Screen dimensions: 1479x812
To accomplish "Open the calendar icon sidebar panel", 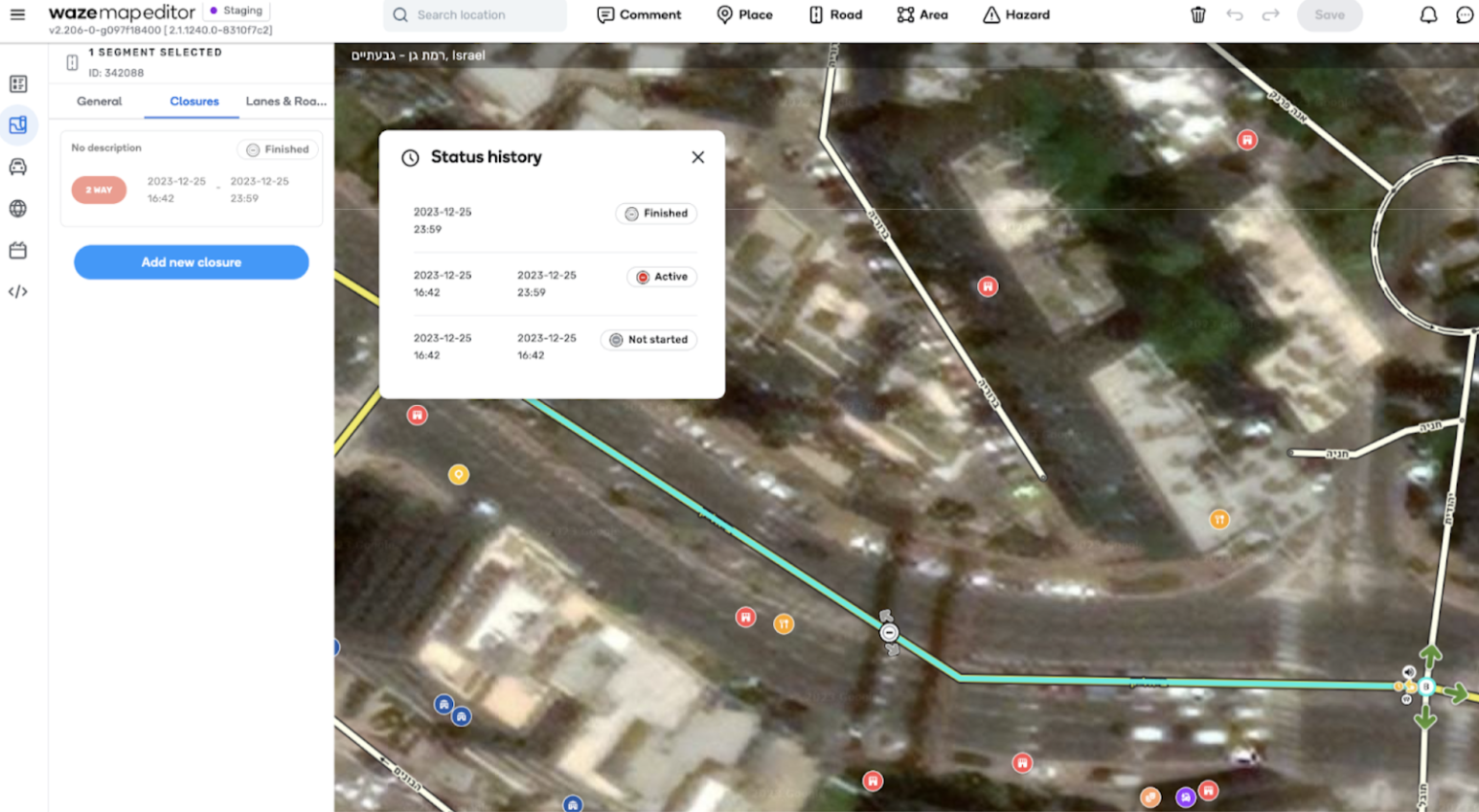I will [18, 250].
